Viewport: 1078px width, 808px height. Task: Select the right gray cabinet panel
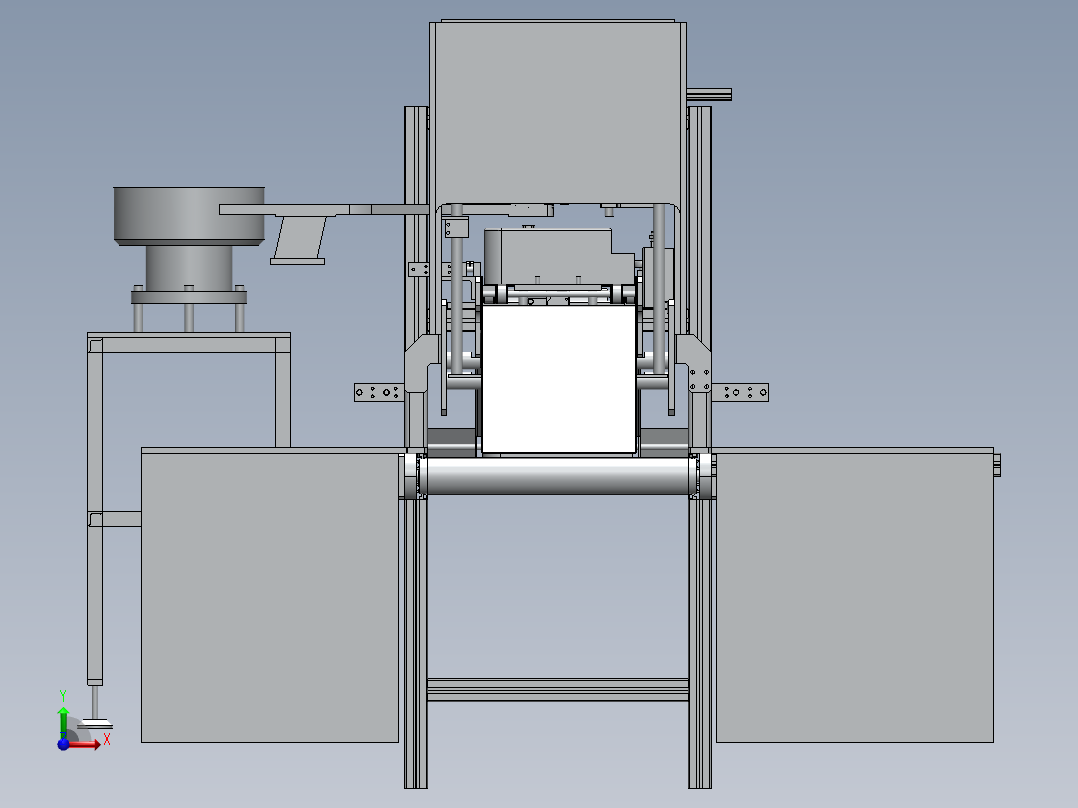(x=855, y=597)
